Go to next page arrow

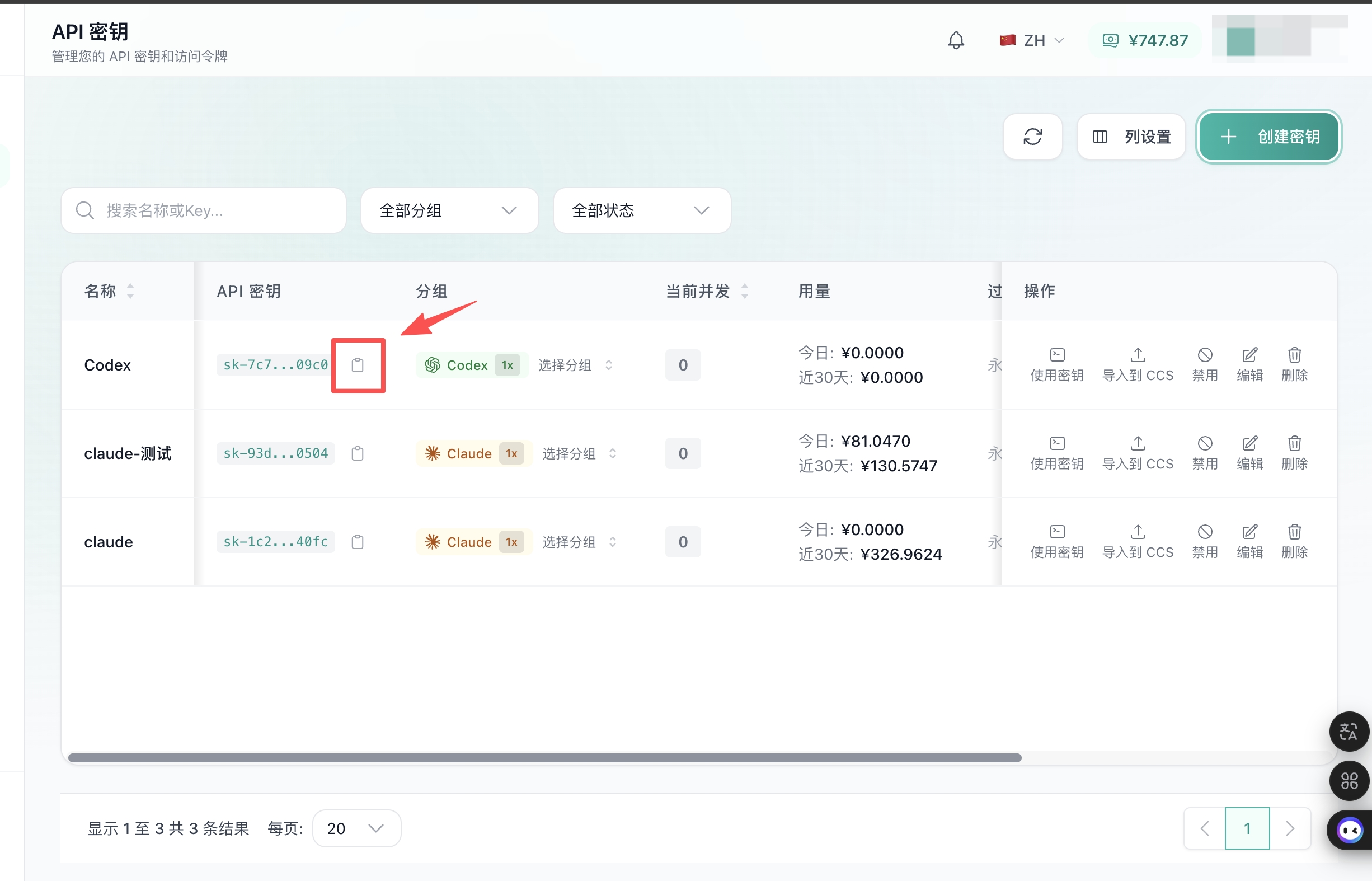coord(1290,828)
